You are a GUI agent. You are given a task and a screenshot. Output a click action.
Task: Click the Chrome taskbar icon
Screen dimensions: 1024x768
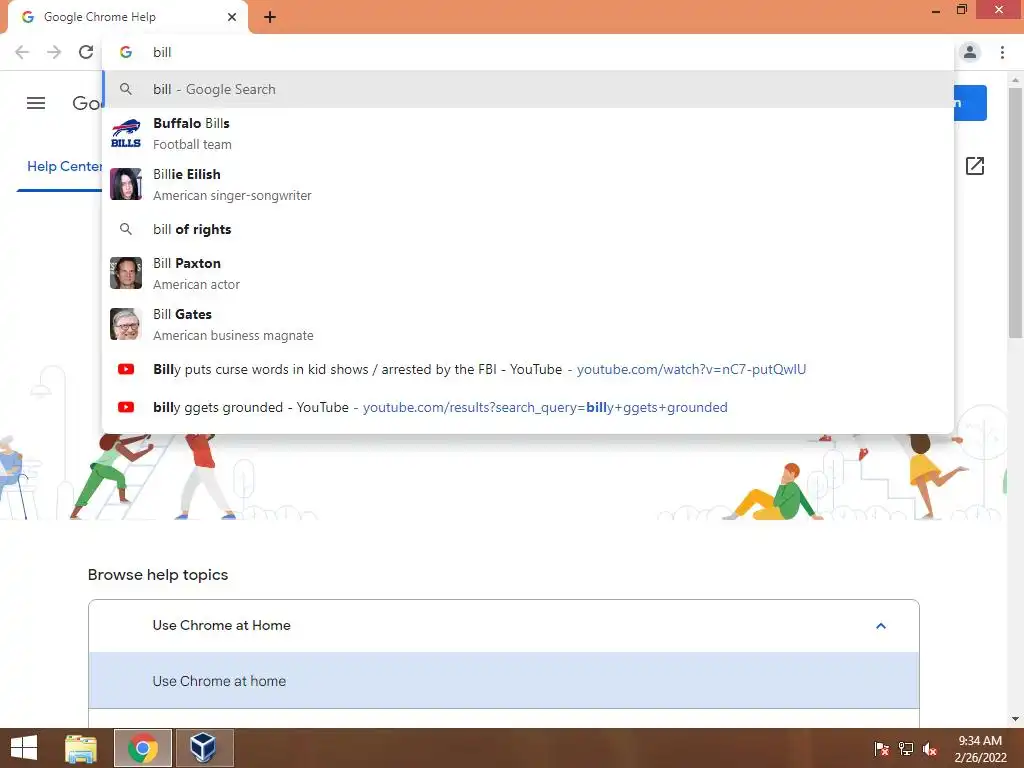pyautogui.click(x=143, y=748)
